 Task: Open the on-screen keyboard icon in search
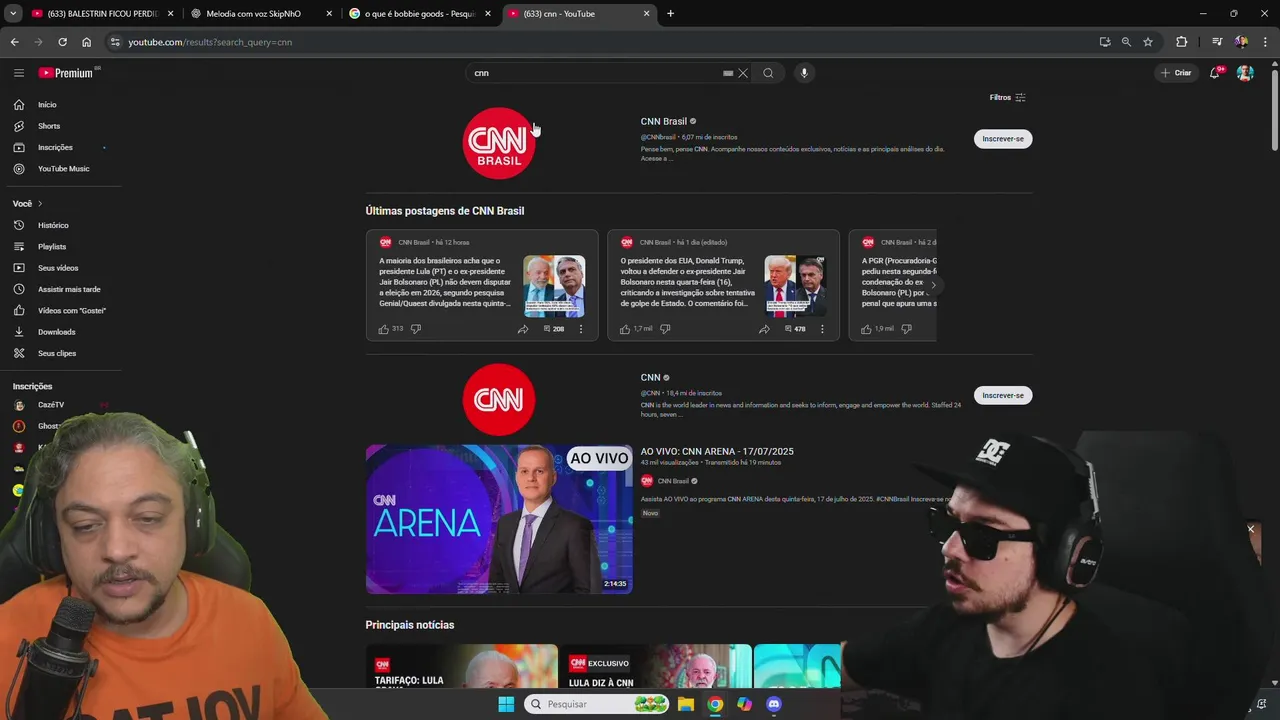728,73
